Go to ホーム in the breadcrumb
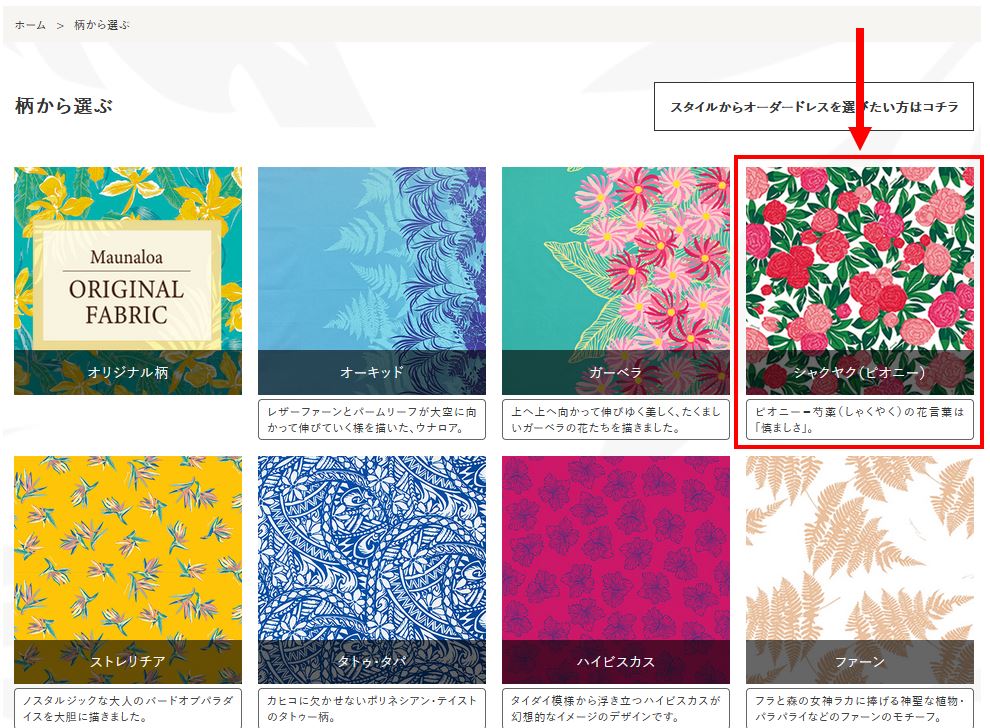The height and width of the screenshot is (728, 990). (30, 25)
